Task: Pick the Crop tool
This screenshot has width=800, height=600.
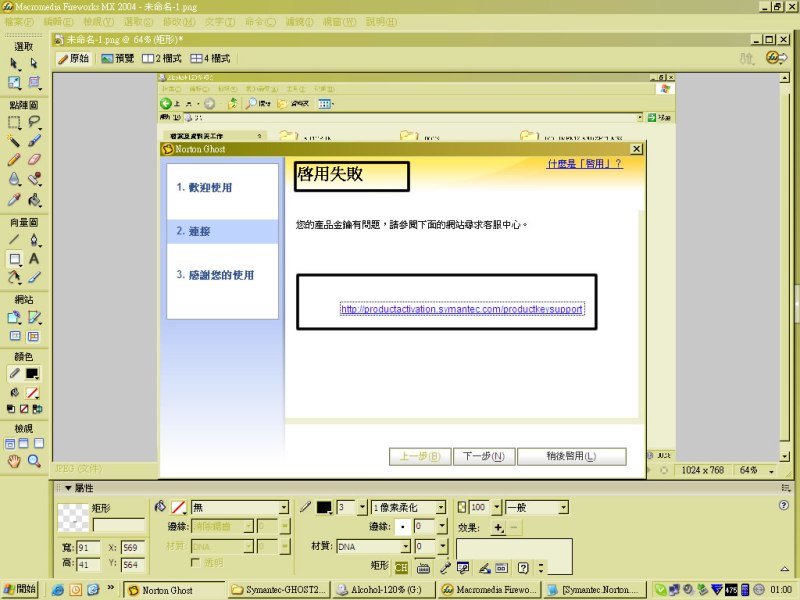Action: [x=34, y=82]
